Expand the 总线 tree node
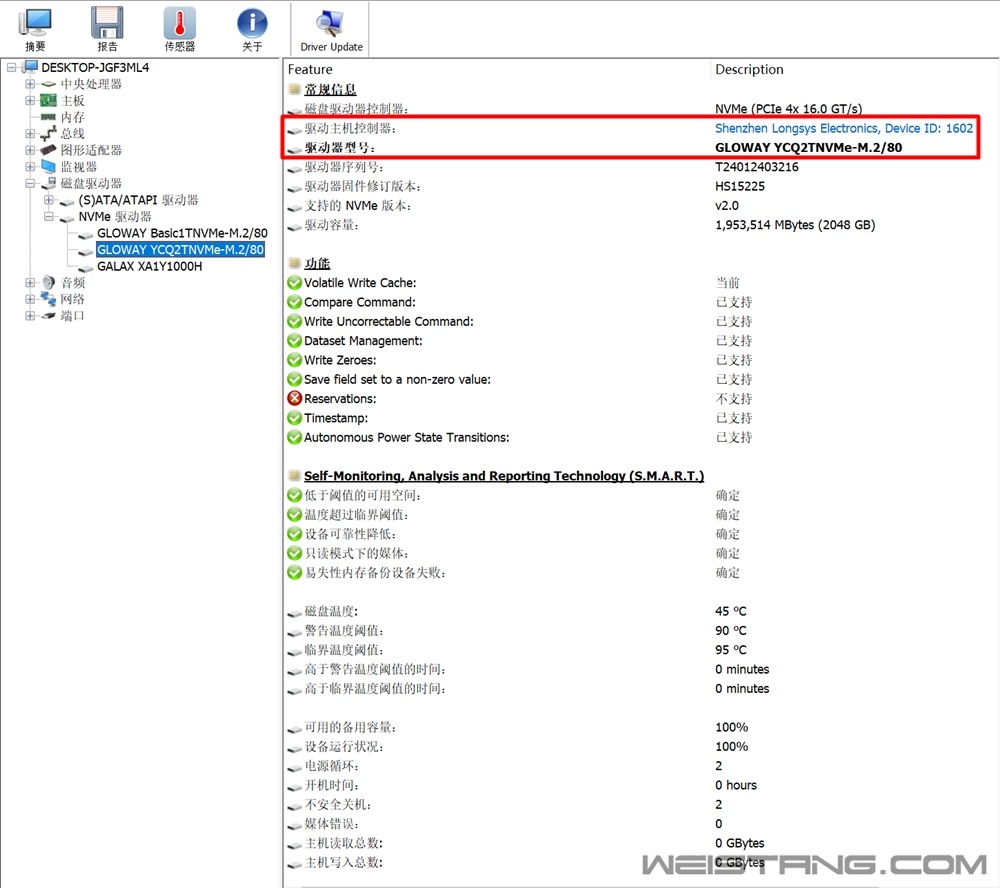The width and height of the screenshot is (1000, 888). pyautogui.click(x=30, y=133)
